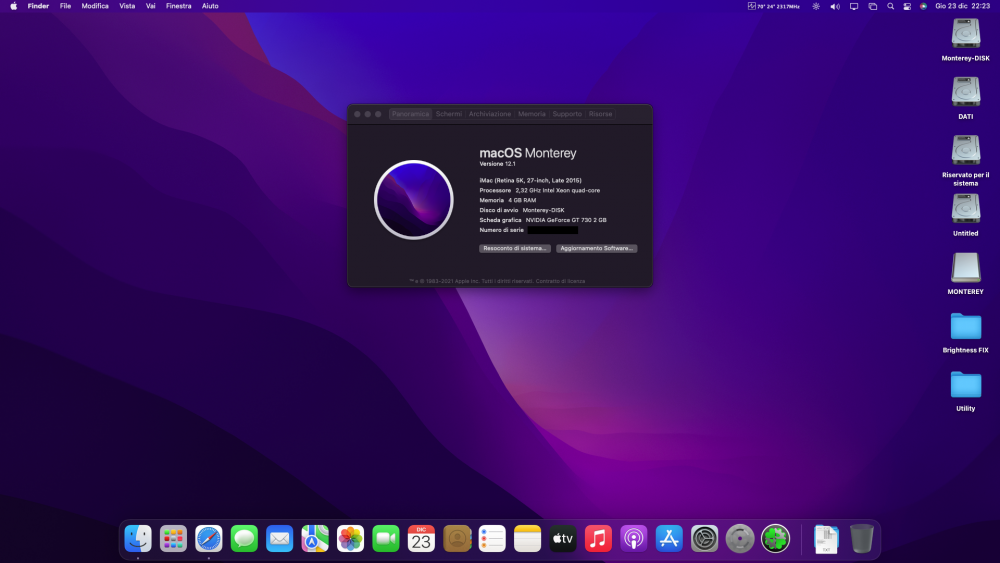
Task: Open the App Store
Action: click(669, 539)
